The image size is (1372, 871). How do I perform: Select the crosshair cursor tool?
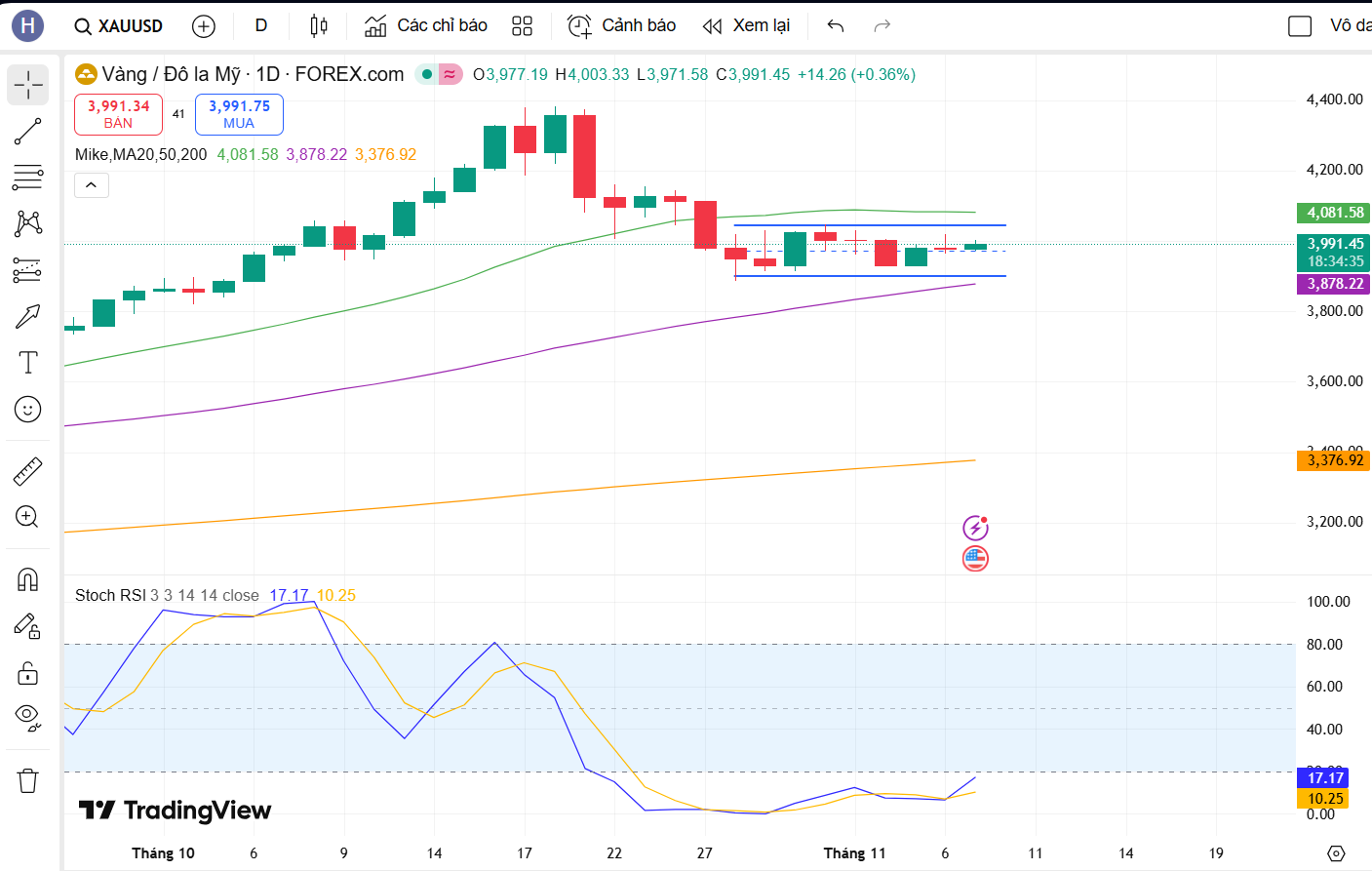(x=28, y=86)
